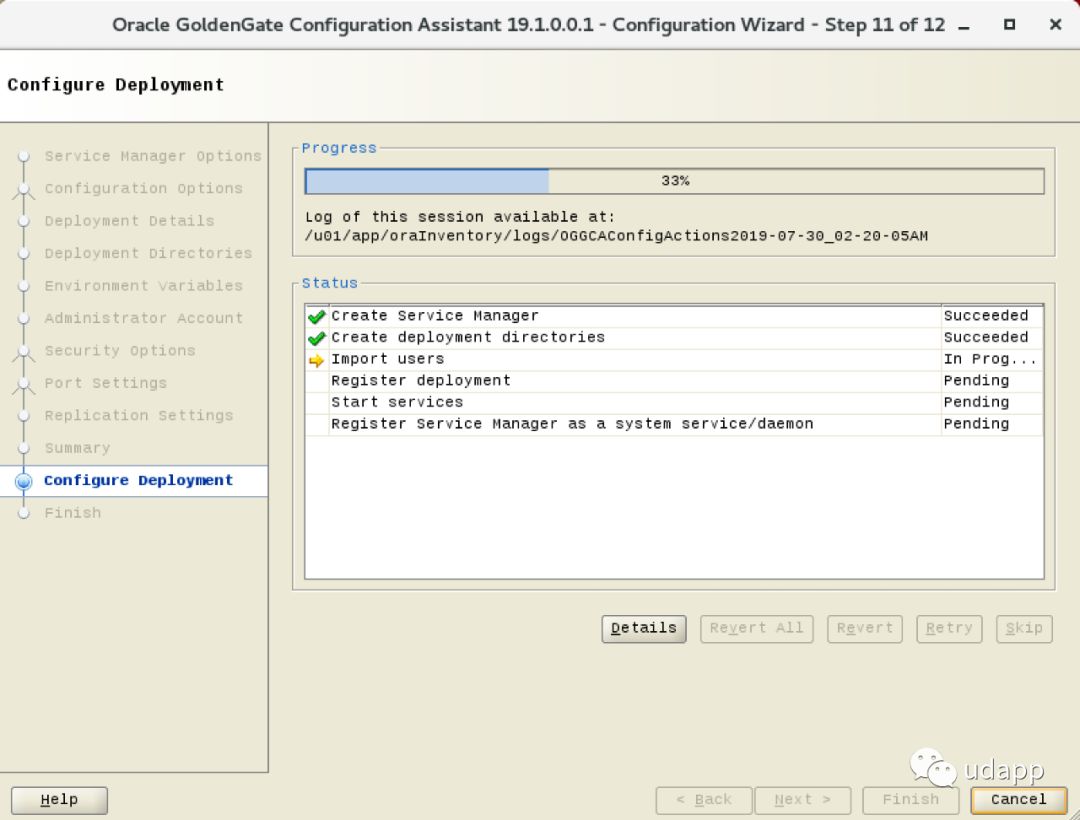Click the Security Options step node icon
Screen dimensions: 1080x820
point(24,351)
